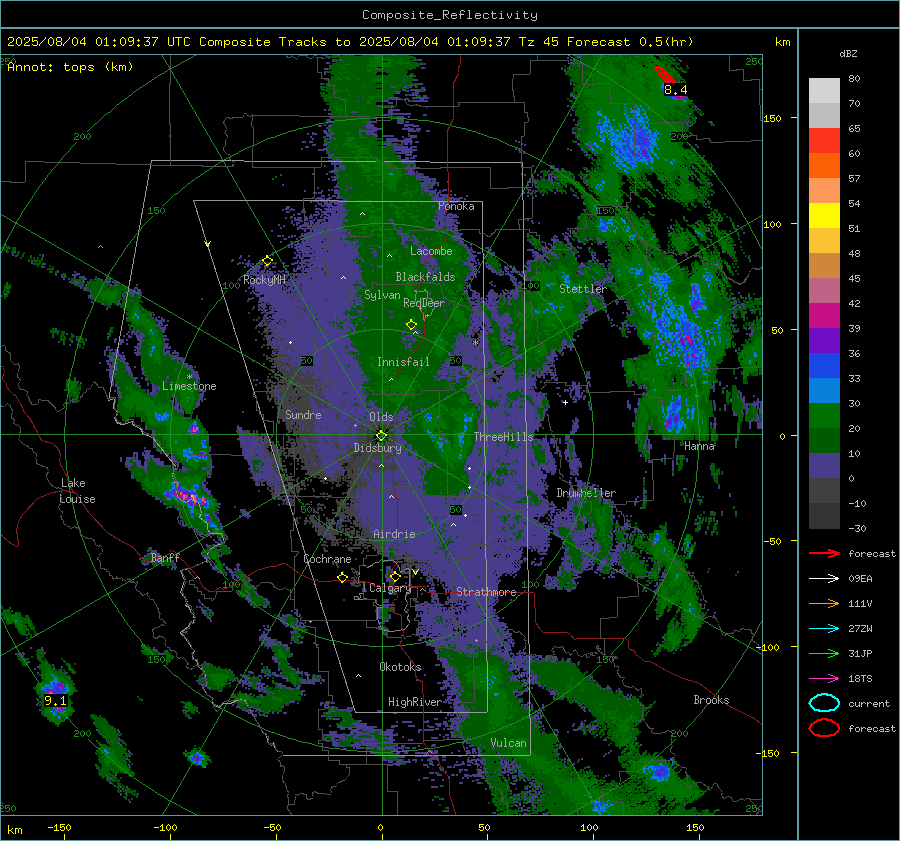Click the red forecast ellipse legend symbol
Image resolution: width=900 pixels, height=841 pixels.
(824, 728)
